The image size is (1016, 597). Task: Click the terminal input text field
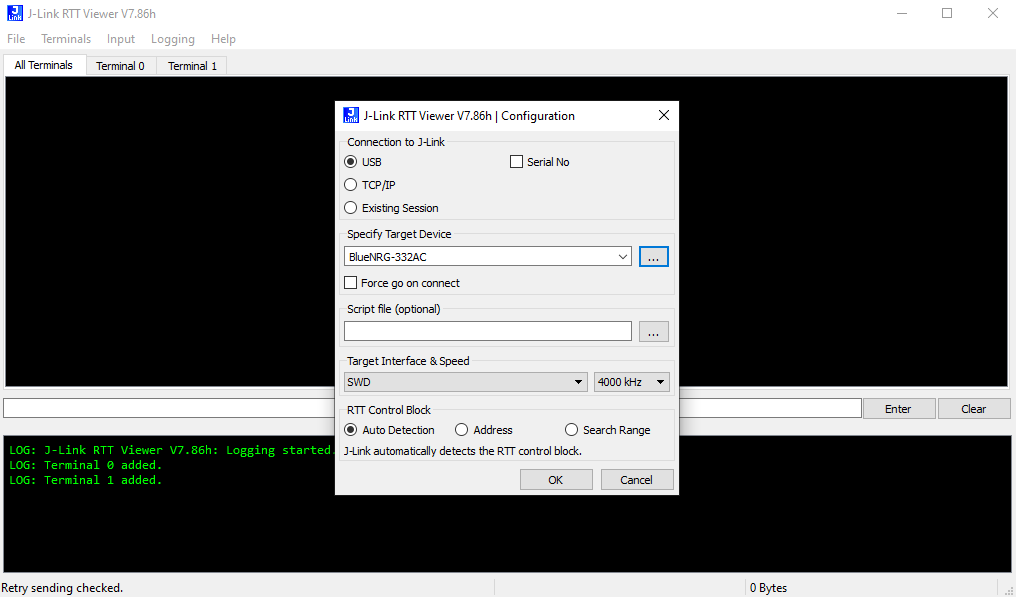pyautogui.click(x=432, y=408)
